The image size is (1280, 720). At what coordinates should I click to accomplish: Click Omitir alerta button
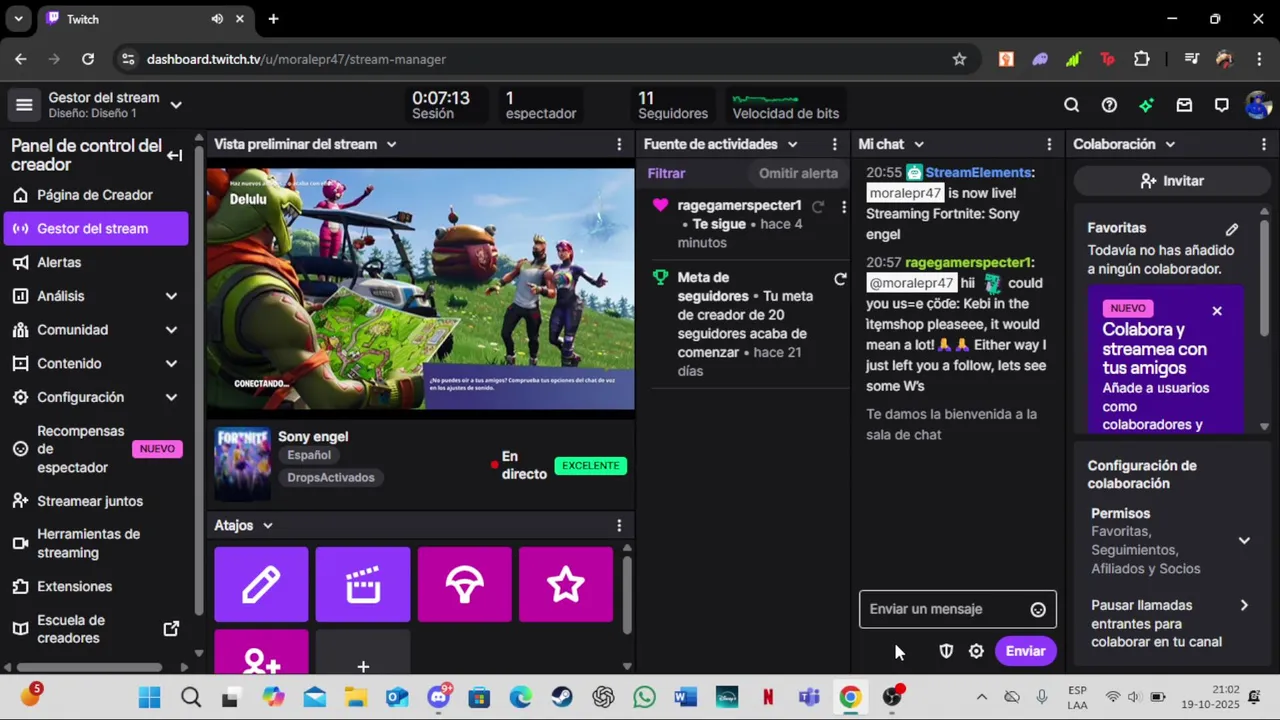click(x=798, y=173)
